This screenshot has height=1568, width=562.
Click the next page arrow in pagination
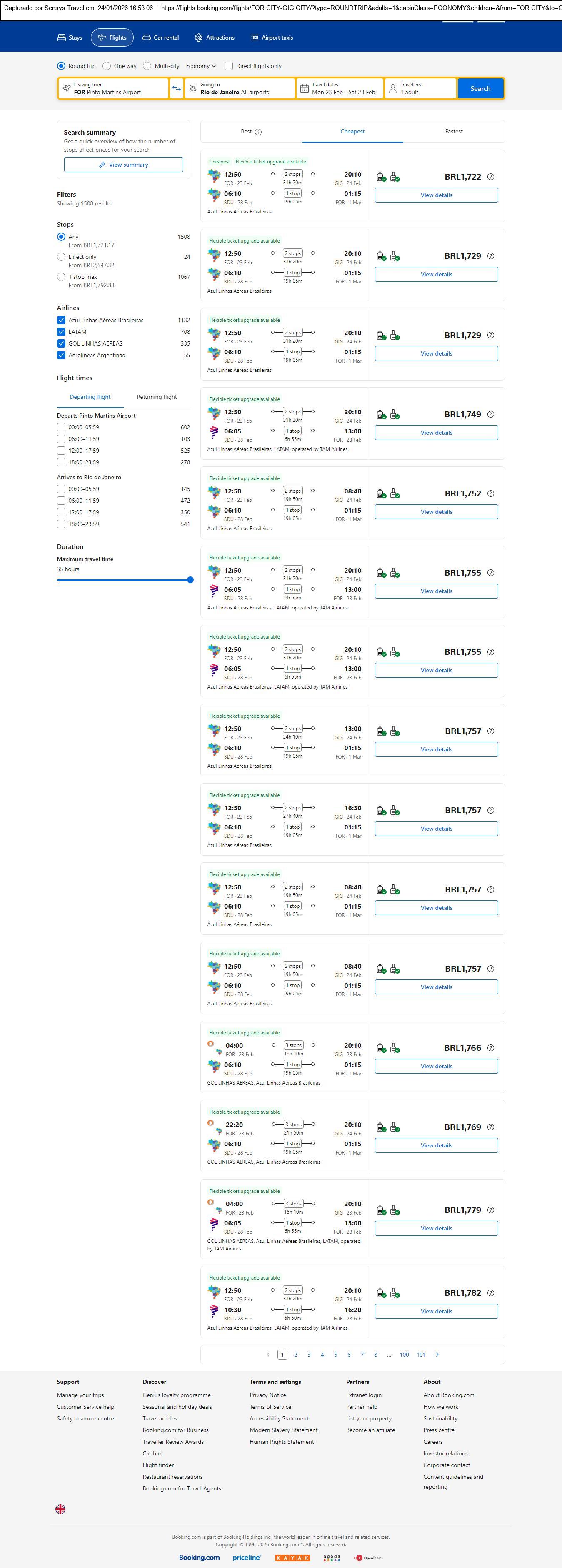click(x=437, y=1354)
